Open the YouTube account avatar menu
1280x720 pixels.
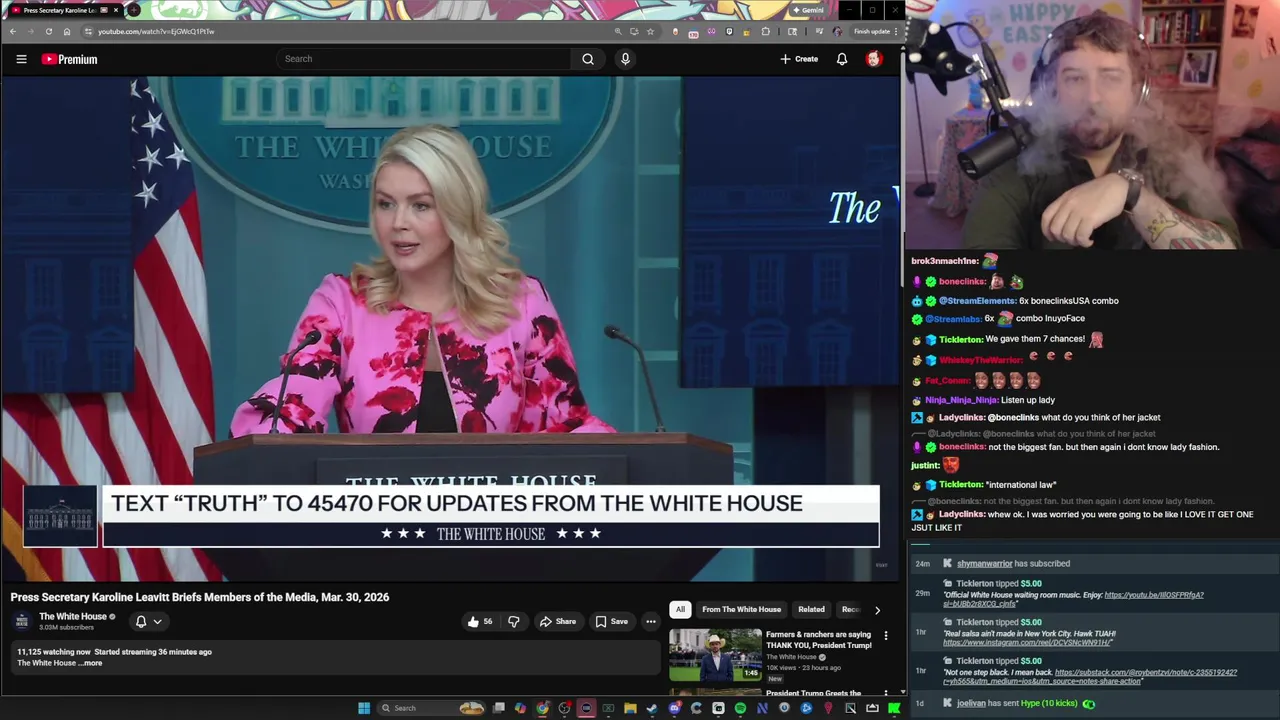click(873, 59)
